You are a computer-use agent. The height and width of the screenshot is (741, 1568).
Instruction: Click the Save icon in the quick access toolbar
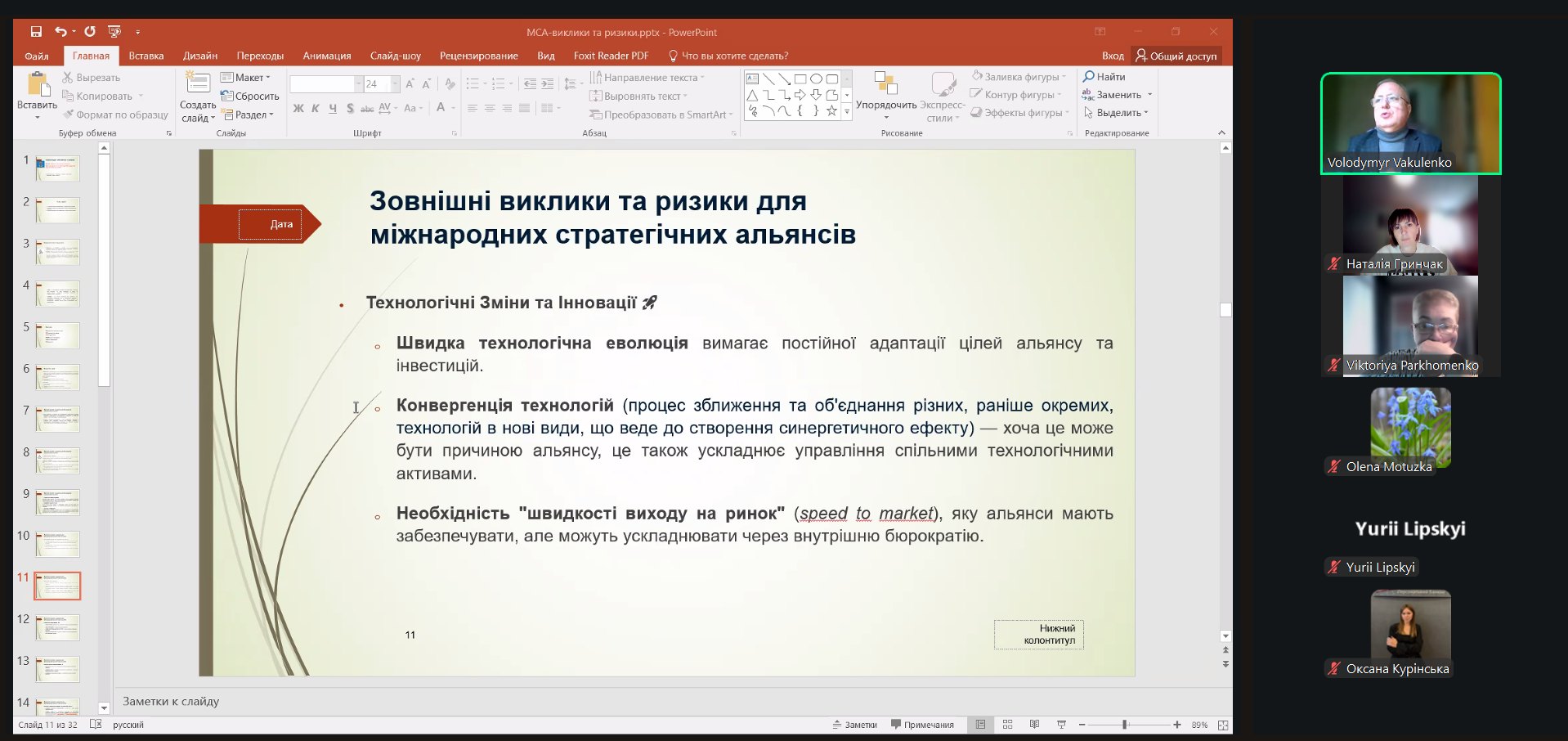(36, 32)
